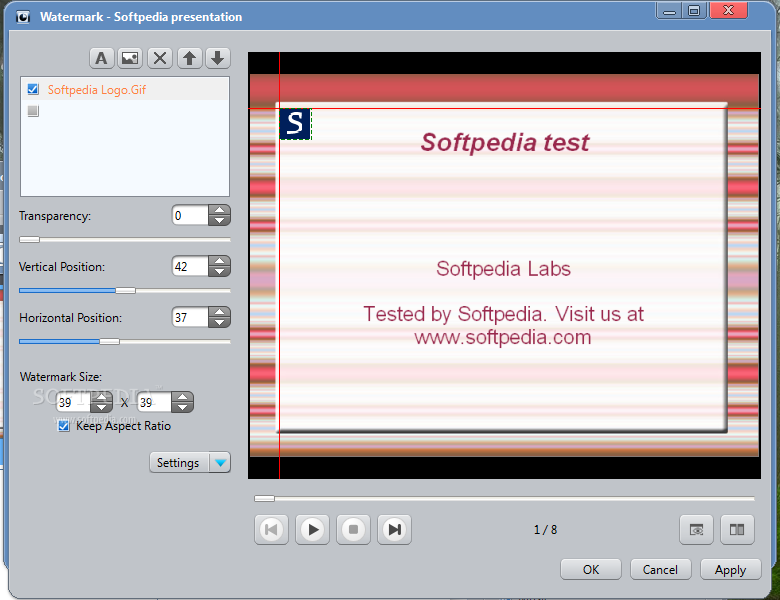The height and width of the screenshot is (600, 780).
Task: Focus the Horizontal Position input field
Action: [190, 317]
